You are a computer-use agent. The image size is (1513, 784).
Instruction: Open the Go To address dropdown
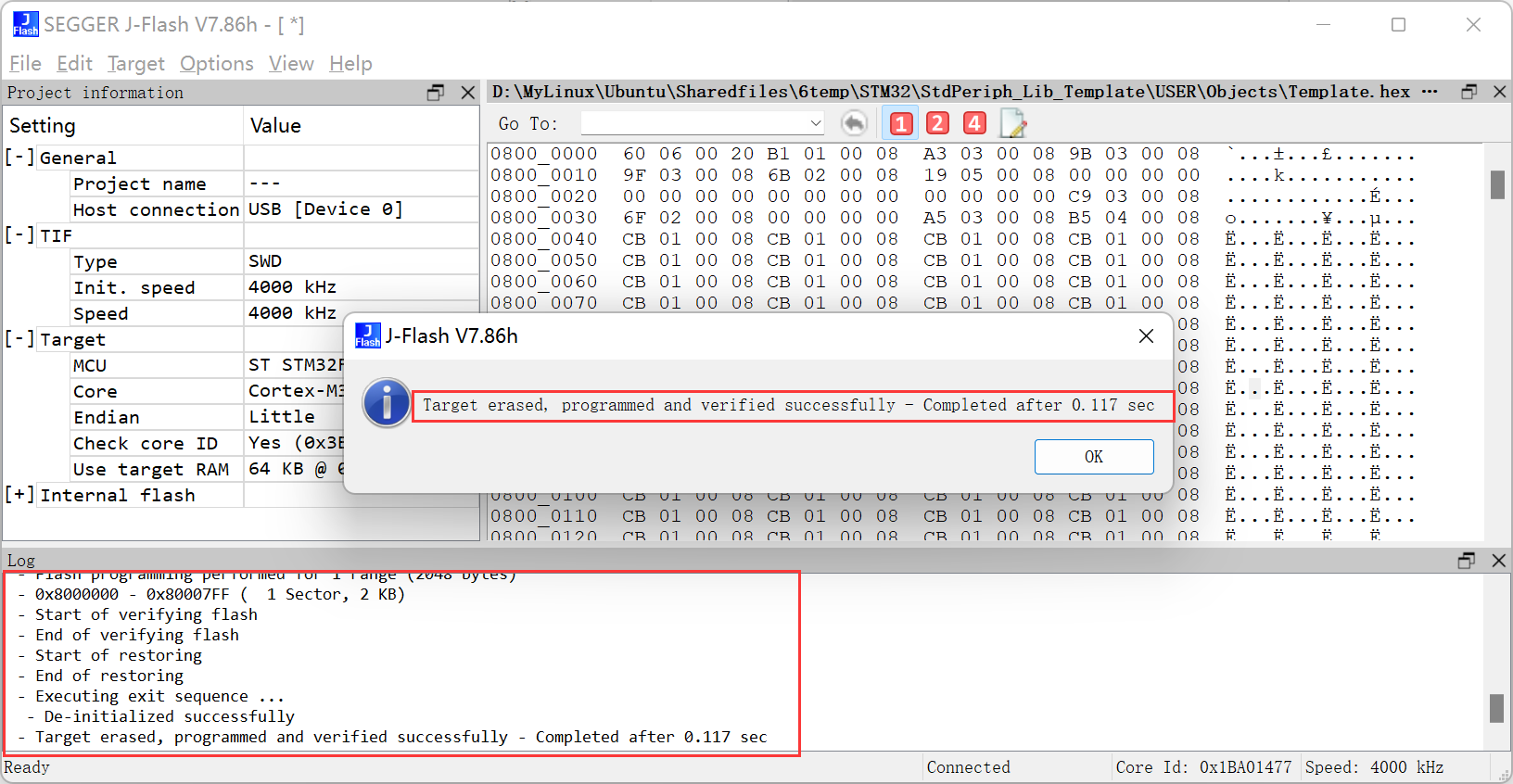pyautogui.click(x=815, y=123)
